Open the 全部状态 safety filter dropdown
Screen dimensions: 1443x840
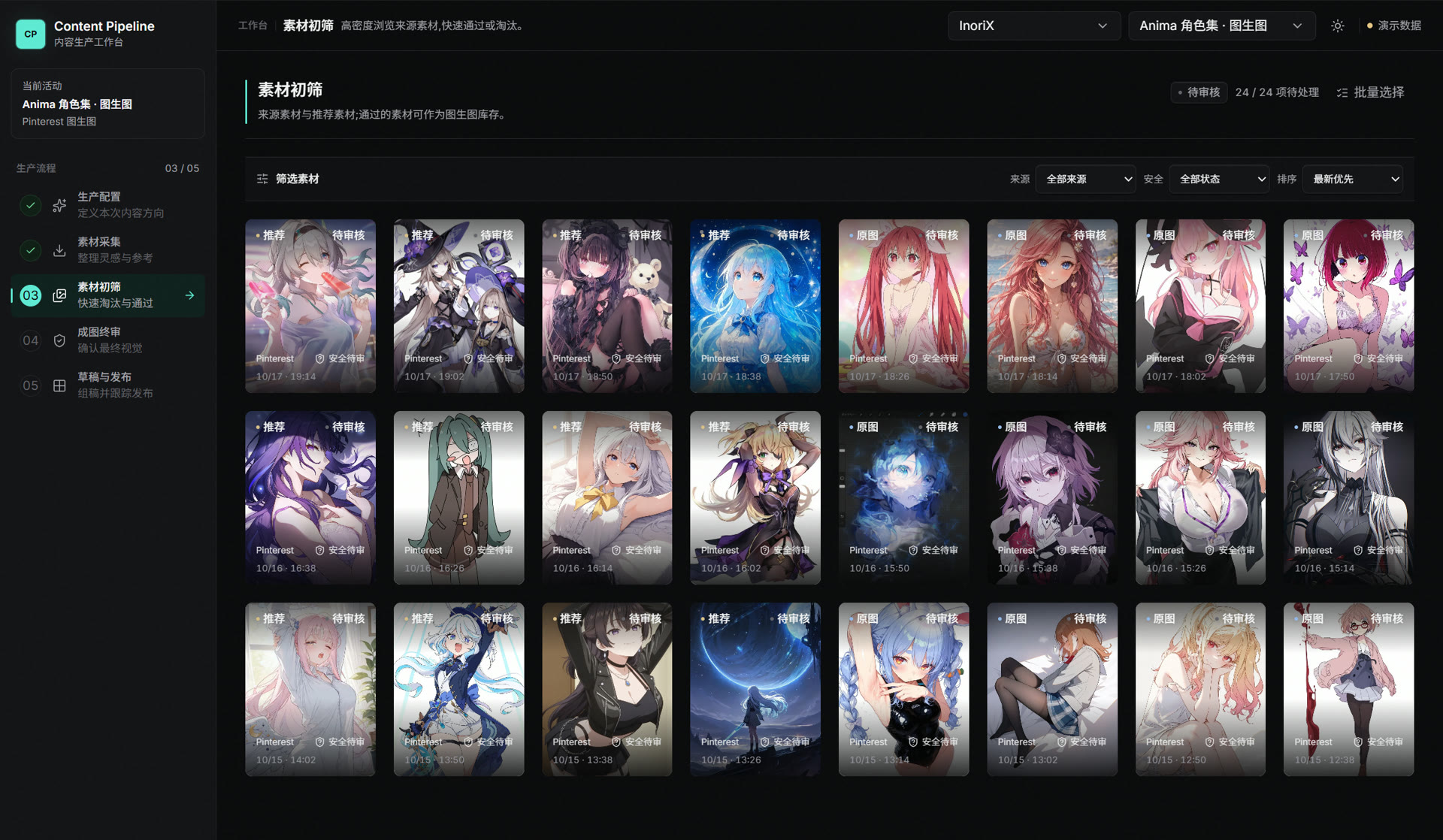pos(1219,179)
